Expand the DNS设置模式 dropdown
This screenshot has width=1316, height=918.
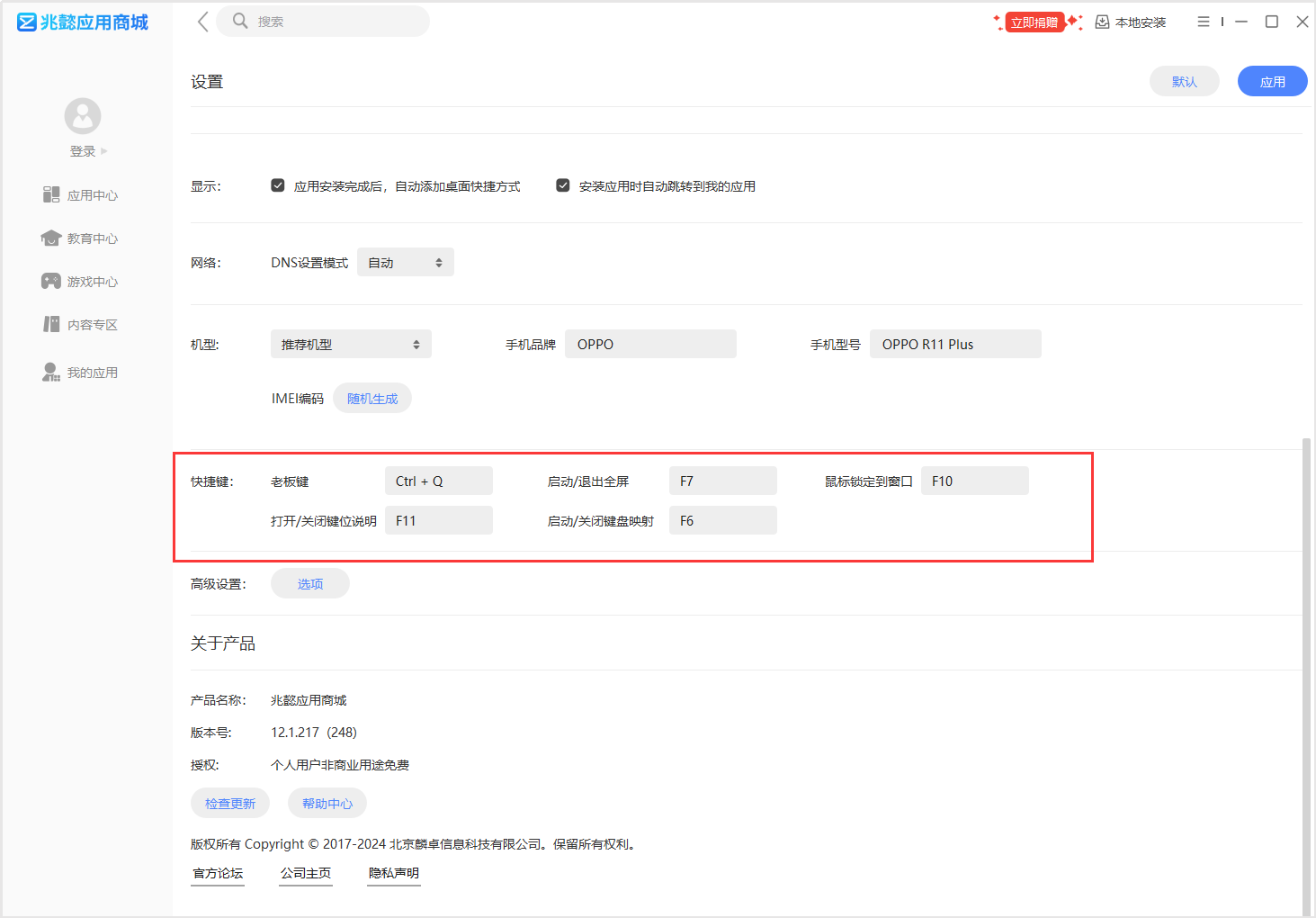click(x=406, y=263)
